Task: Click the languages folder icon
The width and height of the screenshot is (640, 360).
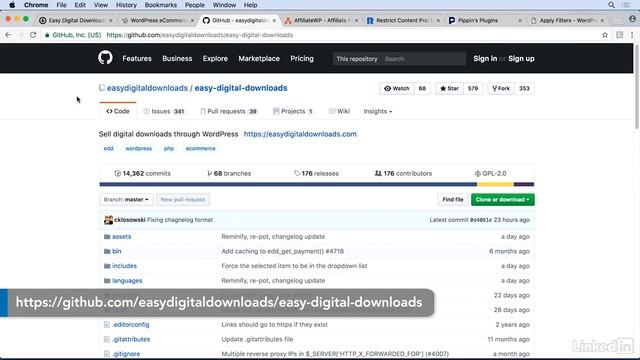Action: tap(107, 281)
